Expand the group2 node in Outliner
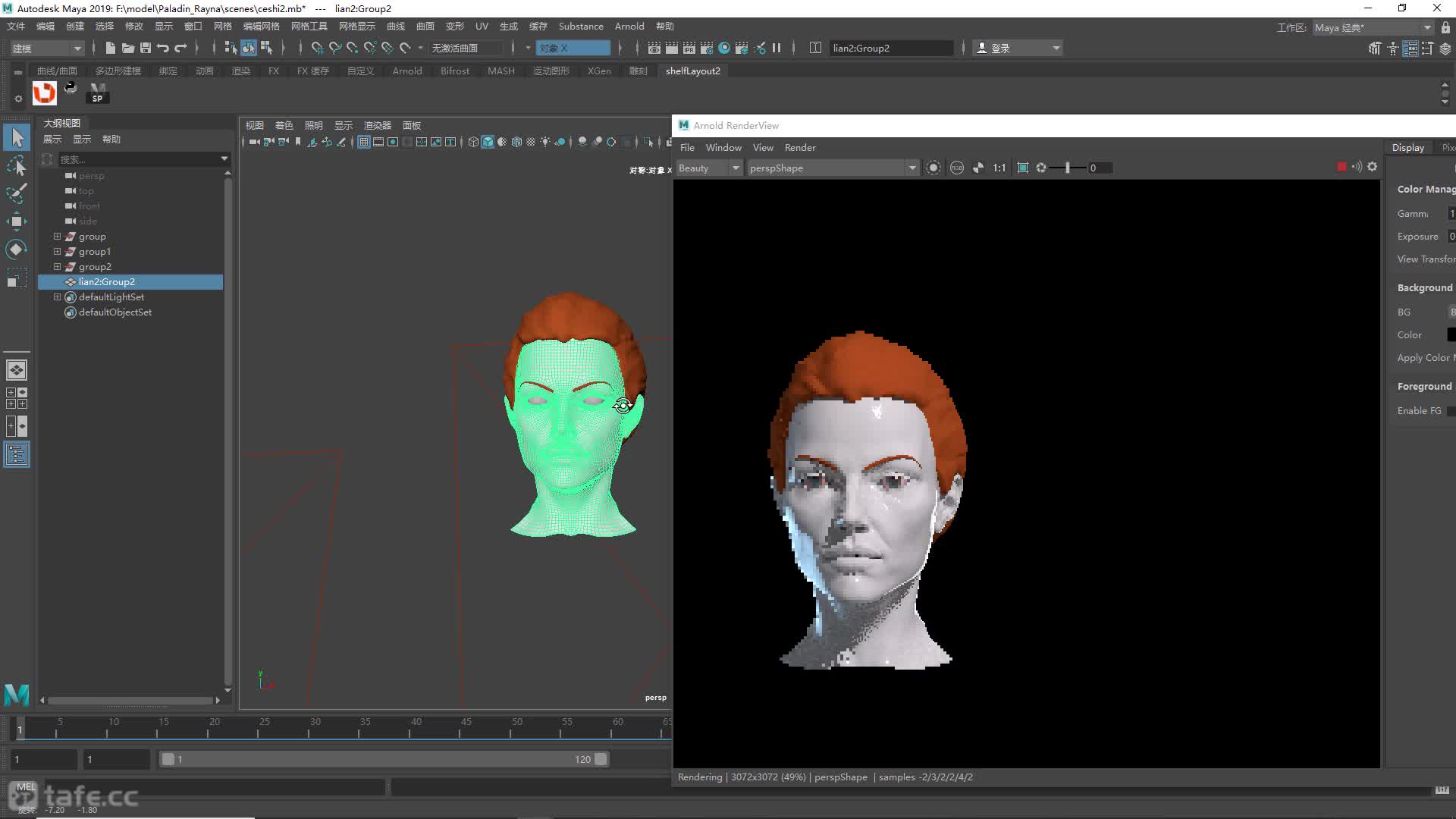Viewport: 1456px width, 819px height. [57, 266]
